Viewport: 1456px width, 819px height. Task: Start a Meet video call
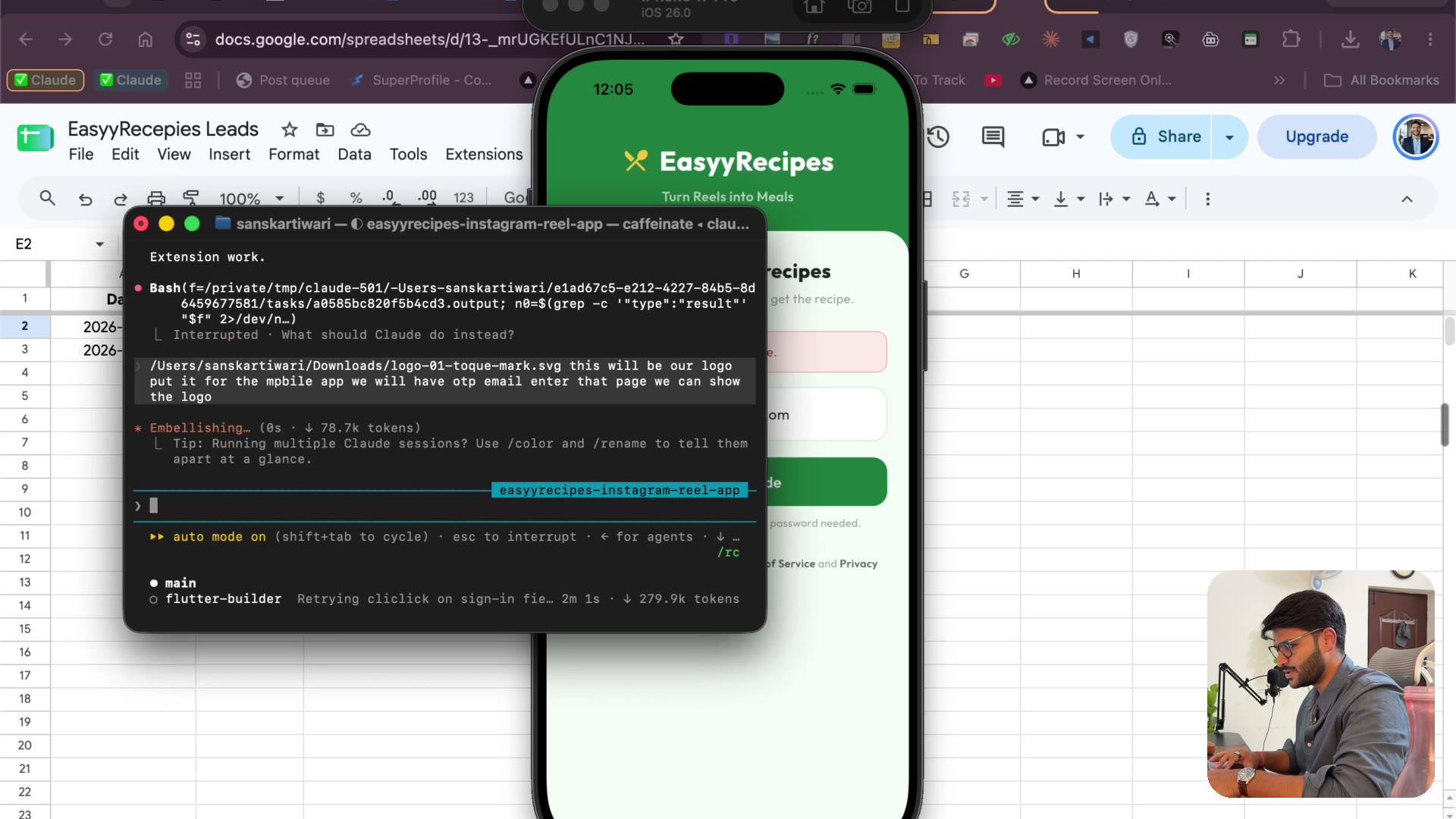(1053, 137)
